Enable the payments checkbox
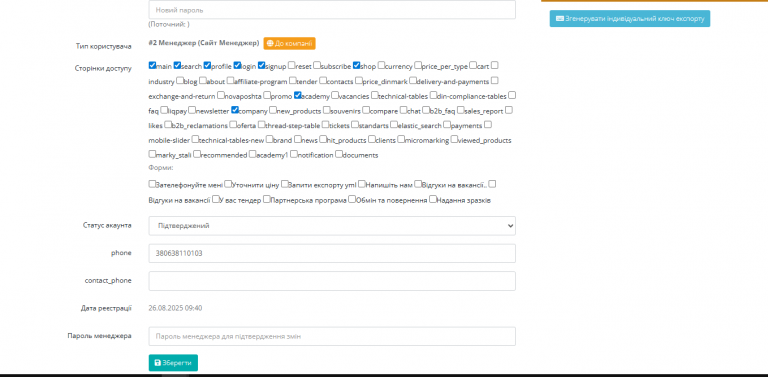768x377 pixels. coord(447,125)
